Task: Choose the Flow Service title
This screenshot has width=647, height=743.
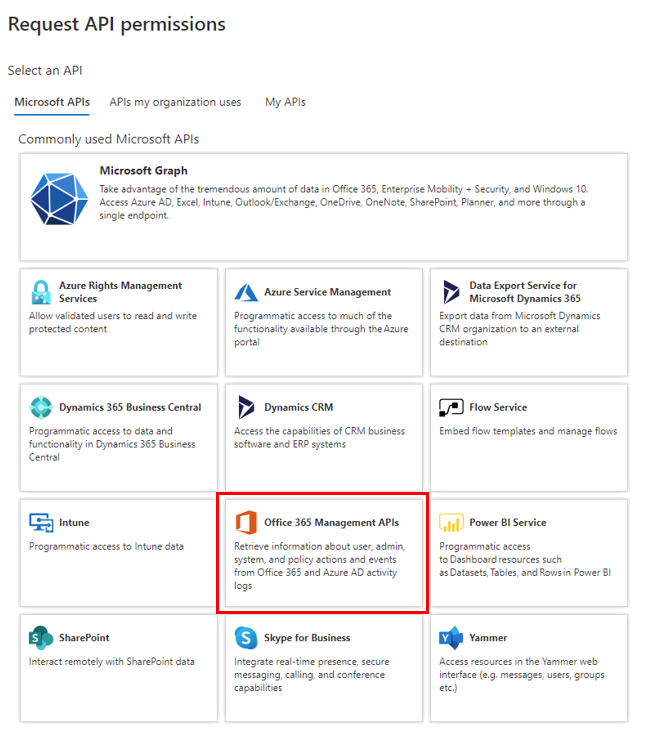Action: (498, 408)
